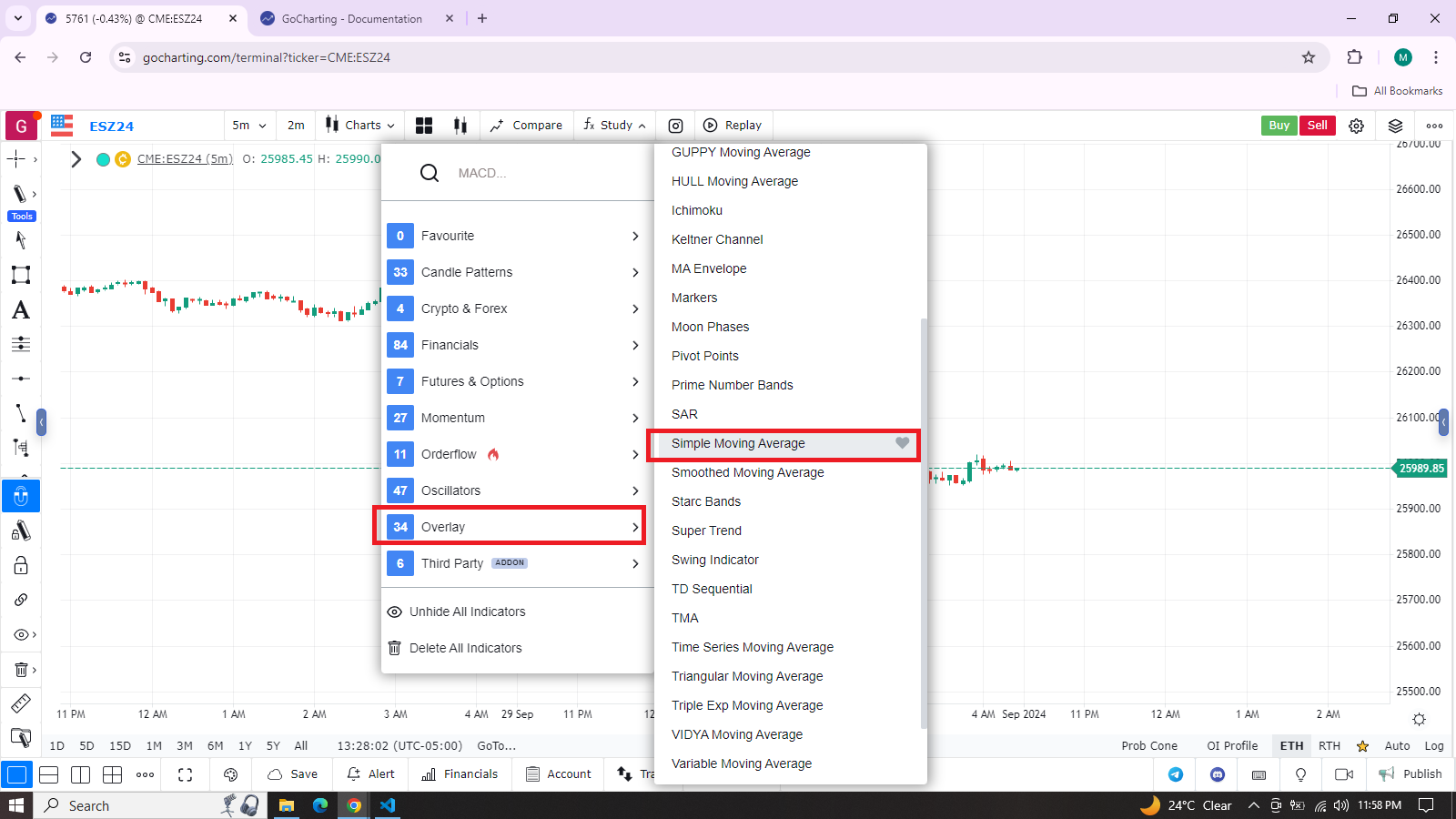Switch to GoCharting Documentation tab
This screenshot has width=1456, height=819.
click(352, 18)
